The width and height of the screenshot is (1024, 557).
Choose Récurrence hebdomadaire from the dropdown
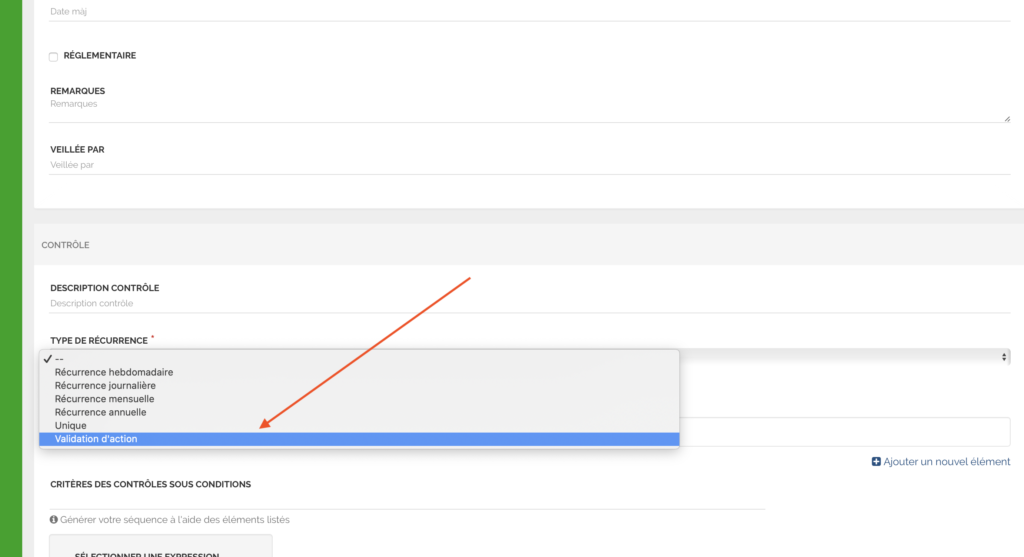(x=120, y=372)
